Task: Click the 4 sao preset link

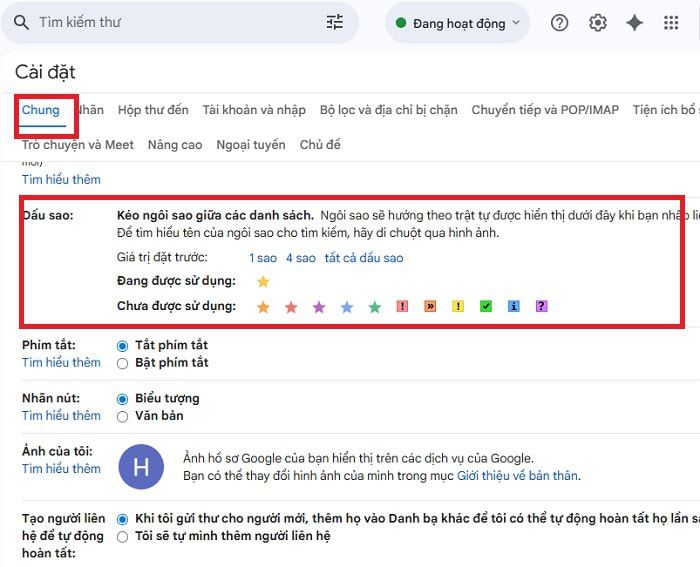Action: click(x=300, y=258)
